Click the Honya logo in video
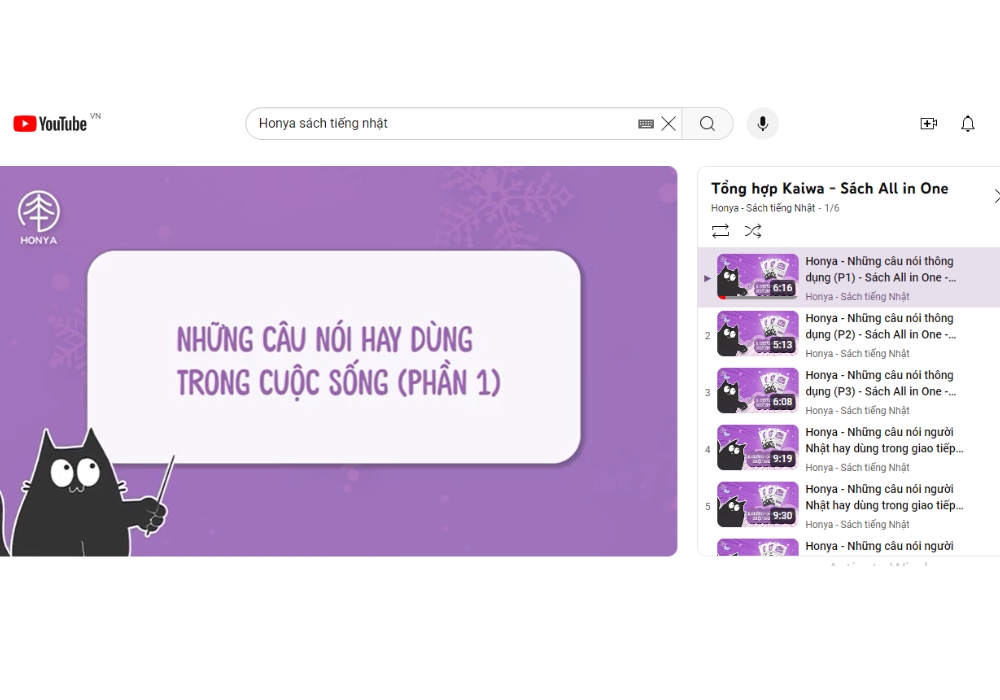The width and height of the screenshot is (1000, 700). pos(38,217)
